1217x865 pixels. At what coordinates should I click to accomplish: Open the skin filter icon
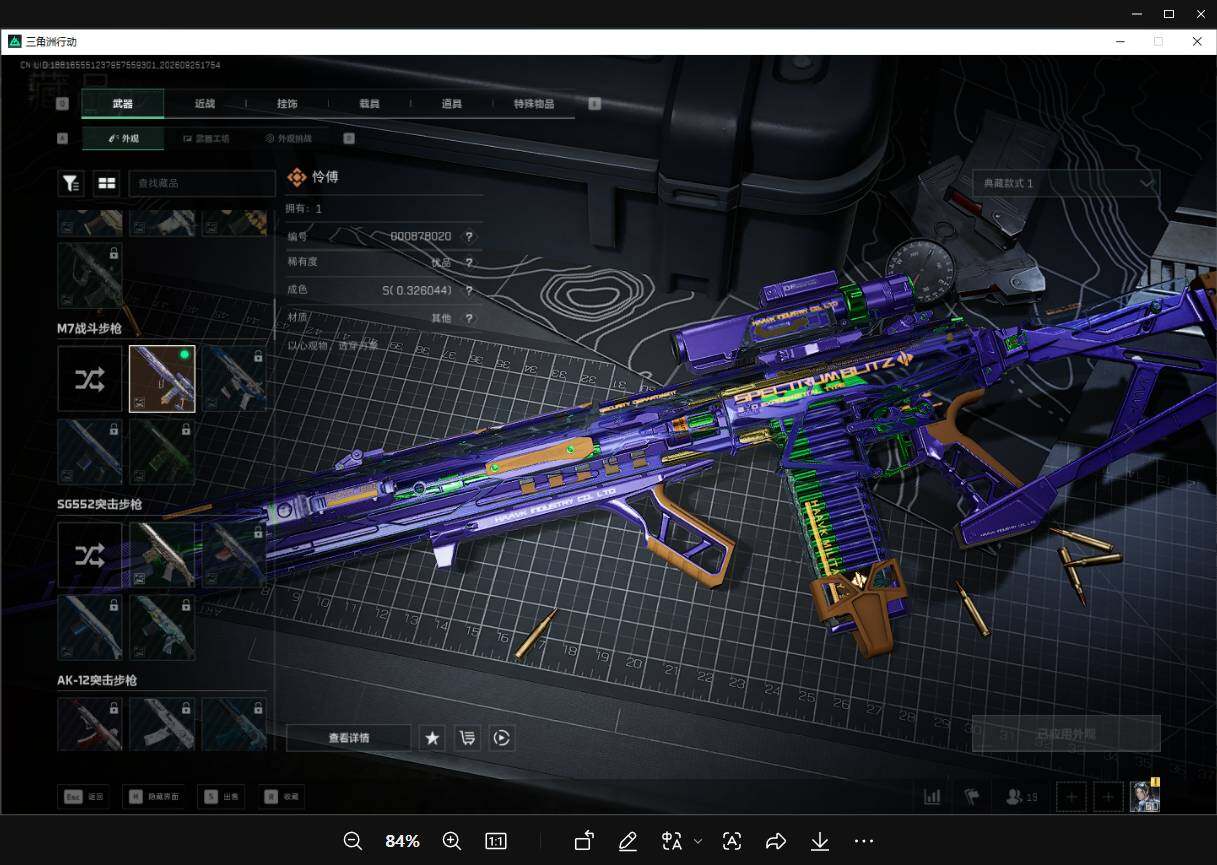pos(71,183)
